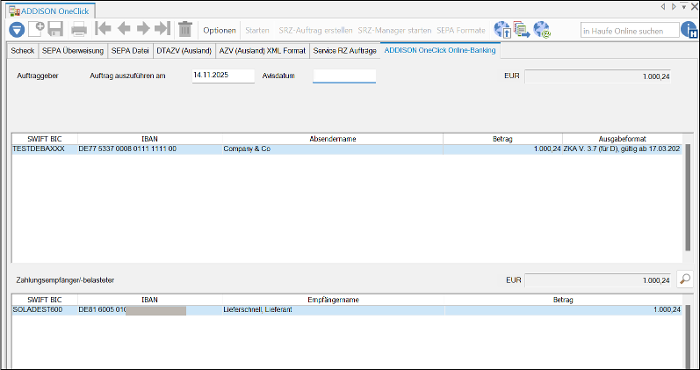Click the lower EUR total field
Screen dimensions: 700x370
tap(597, 280)
